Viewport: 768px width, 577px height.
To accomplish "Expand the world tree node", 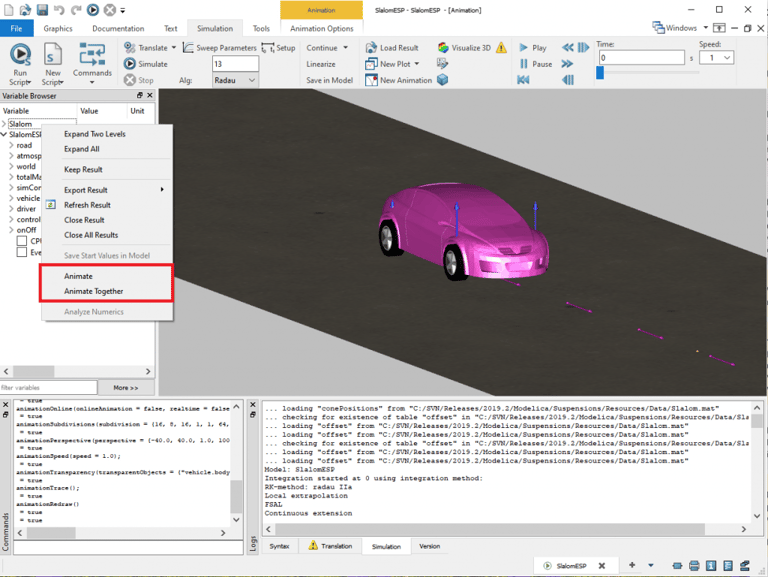I will pyautogui.click(x=11, y=166).
